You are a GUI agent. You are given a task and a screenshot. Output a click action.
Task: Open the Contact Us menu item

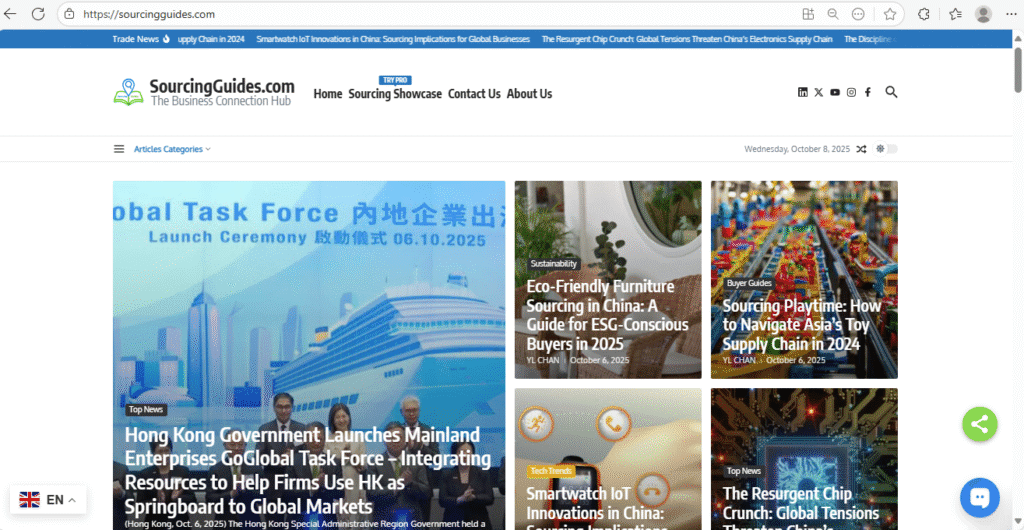point(474,94)
